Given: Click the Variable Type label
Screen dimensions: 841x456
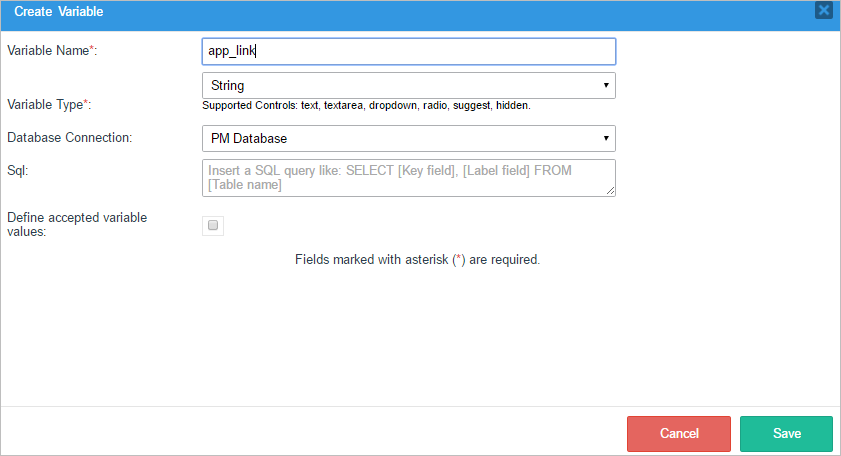Looking at the screenshot, I should [x=46, y=104].
